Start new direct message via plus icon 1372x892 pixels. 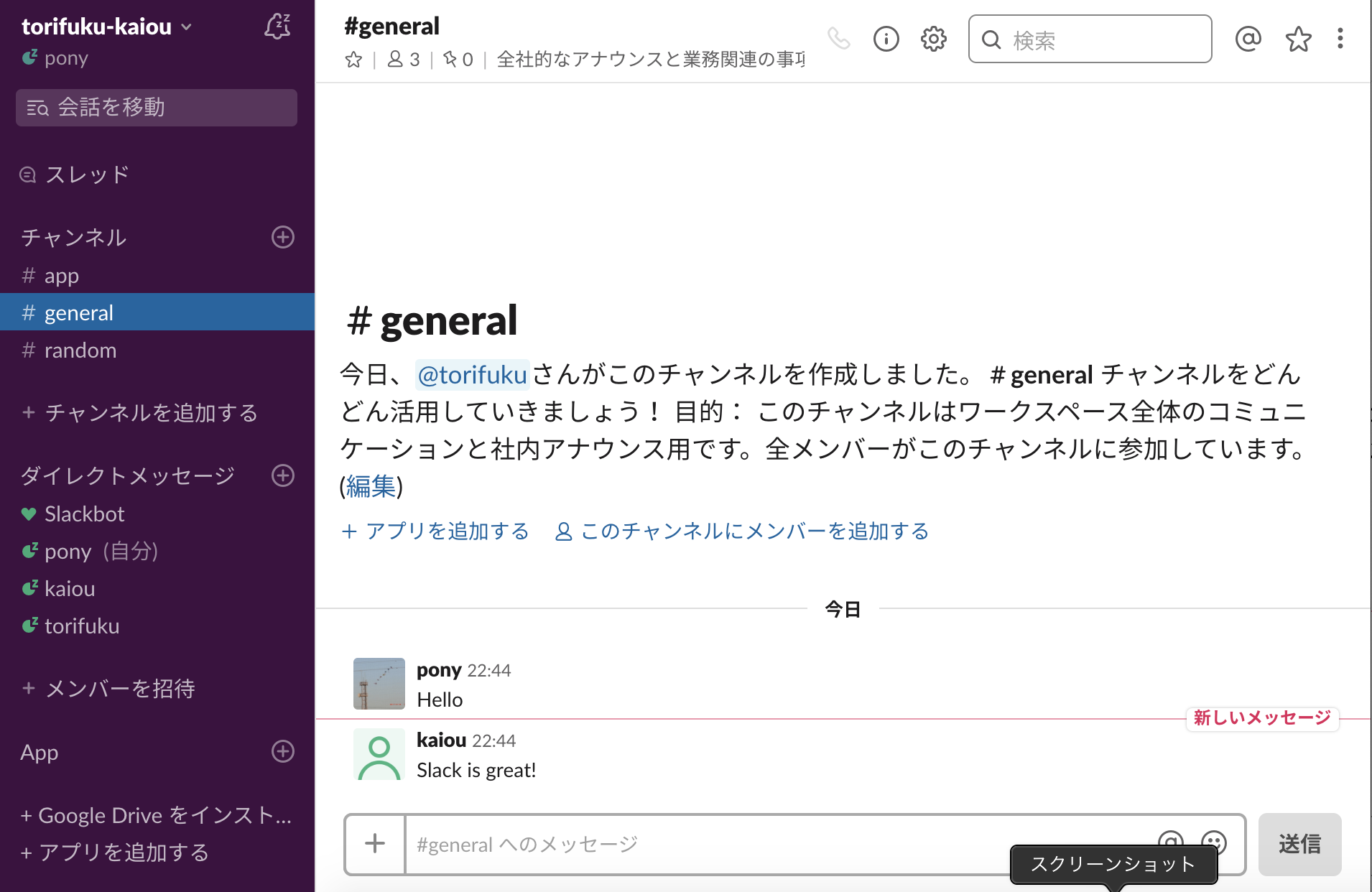pyautogui.click(x=283, y=475)
